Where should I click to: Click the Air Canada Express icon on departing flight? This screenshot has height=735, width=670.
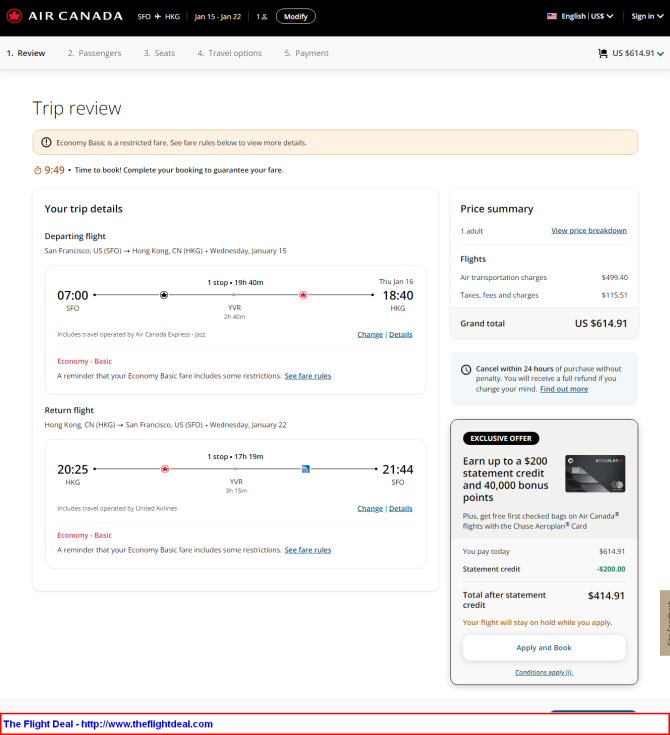click(x=164, y=295)
